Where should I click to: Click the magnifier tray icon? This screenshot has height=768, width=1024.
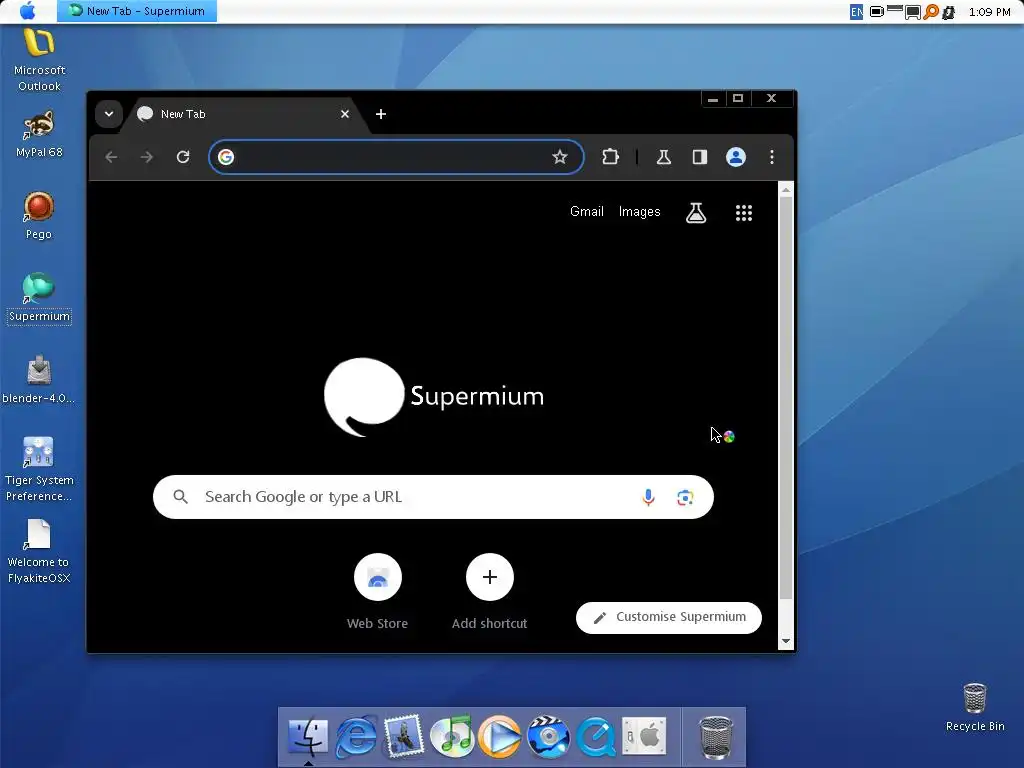(x=931, y=12)
